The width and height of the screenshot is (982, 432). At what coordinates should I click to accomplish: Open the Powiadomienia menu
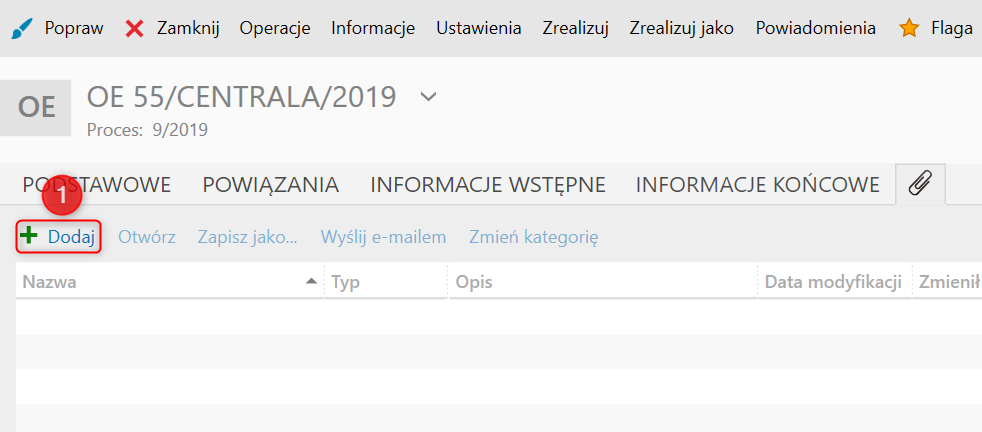(x=815, y=28)
